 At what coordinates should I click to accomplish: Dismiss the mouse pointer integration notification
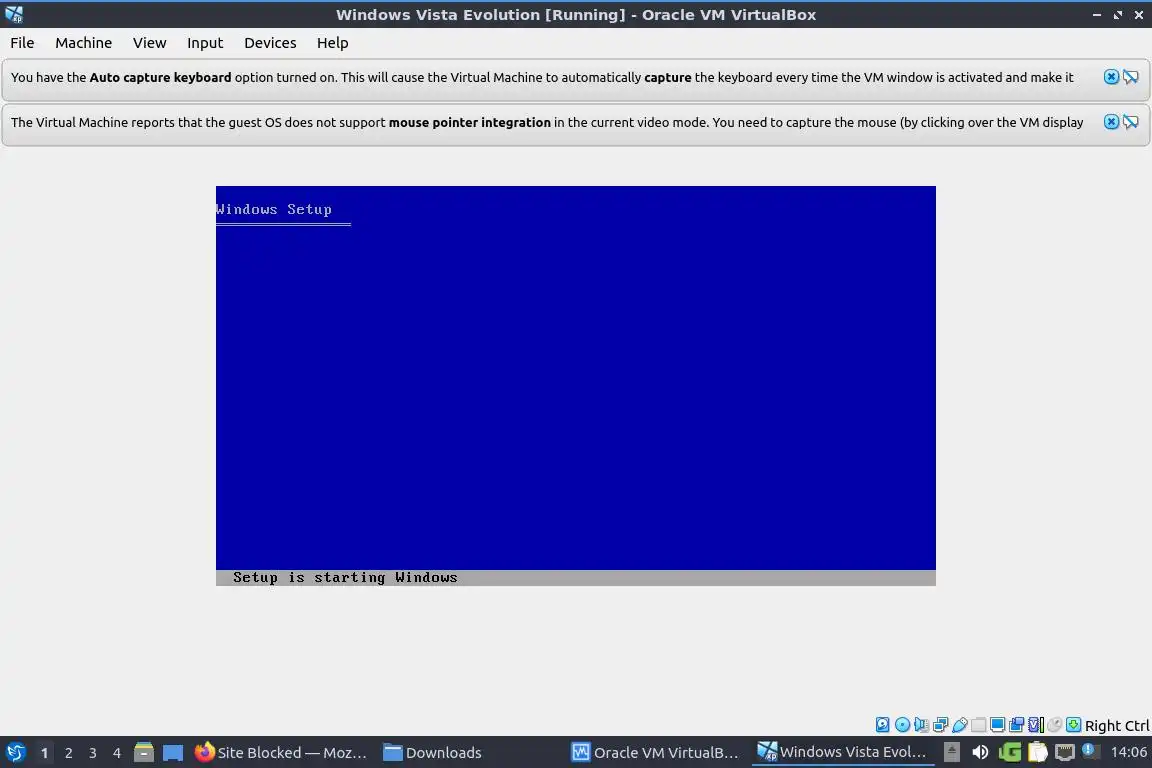click(x=1111, y=122)
